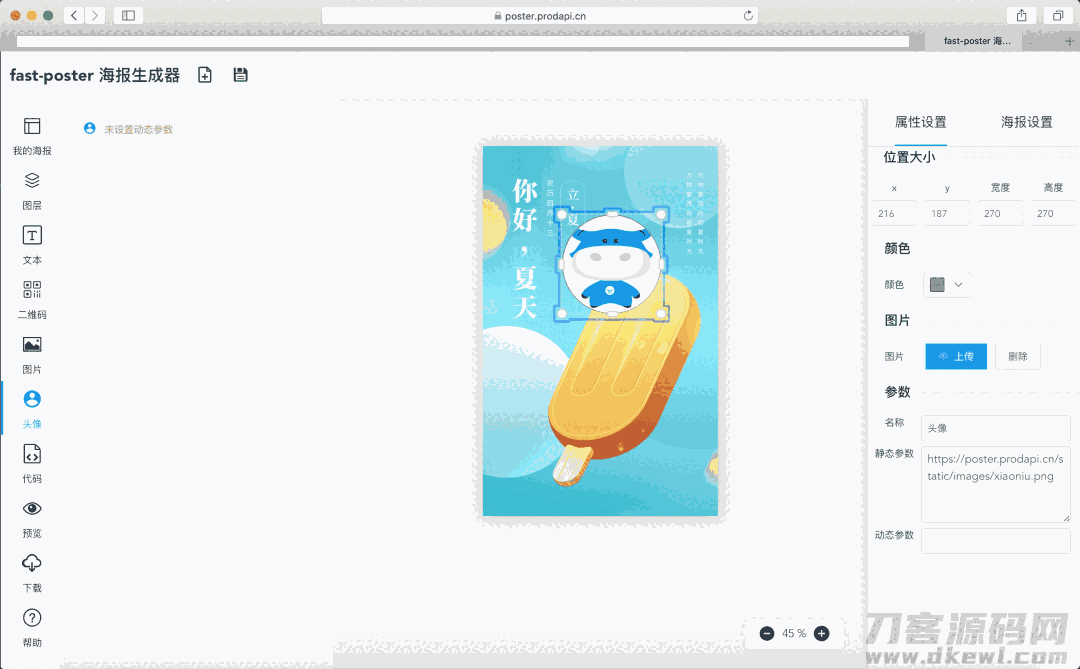Select the 图片 (Image) tool
Viewport: 1080px width, 669px height.
pyautogui.click(x=32, y=354)
